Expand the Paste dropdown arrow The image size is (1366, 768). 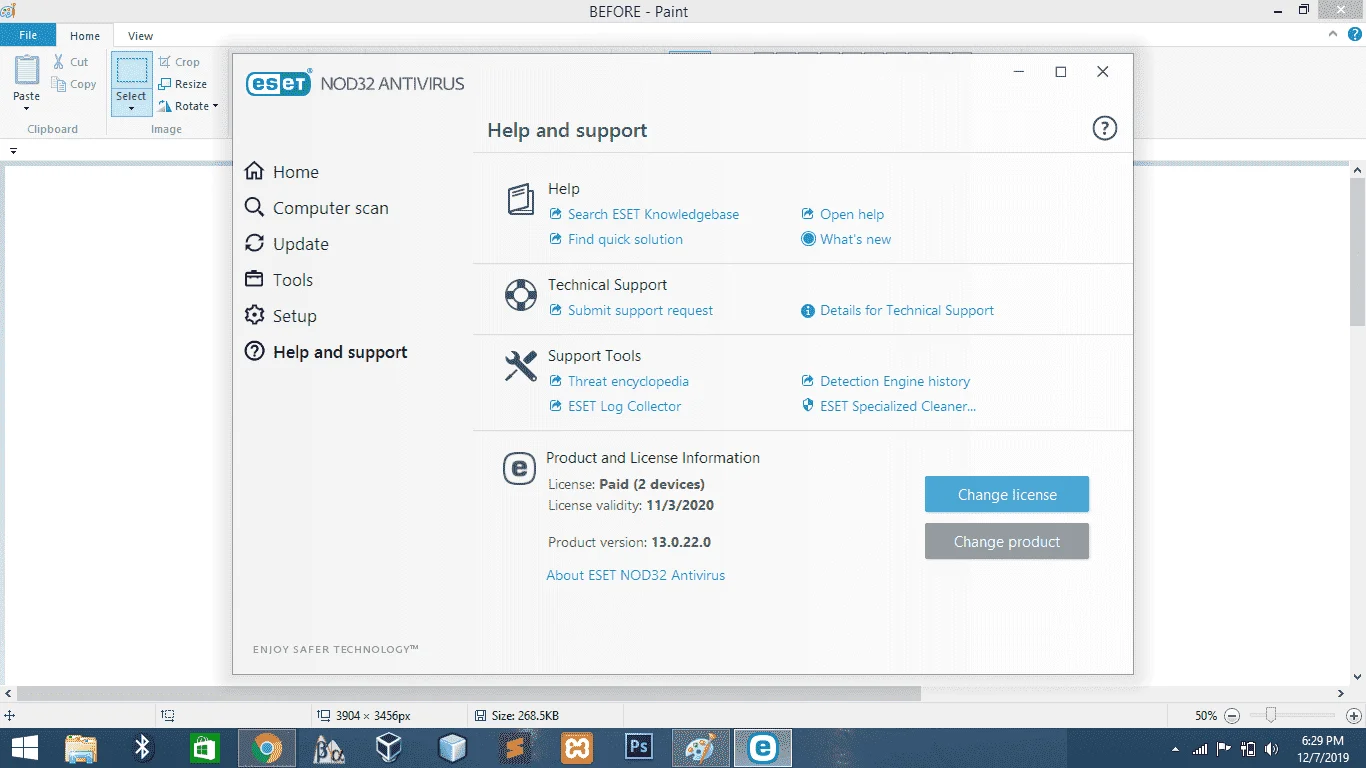click(x=26, y=106)
